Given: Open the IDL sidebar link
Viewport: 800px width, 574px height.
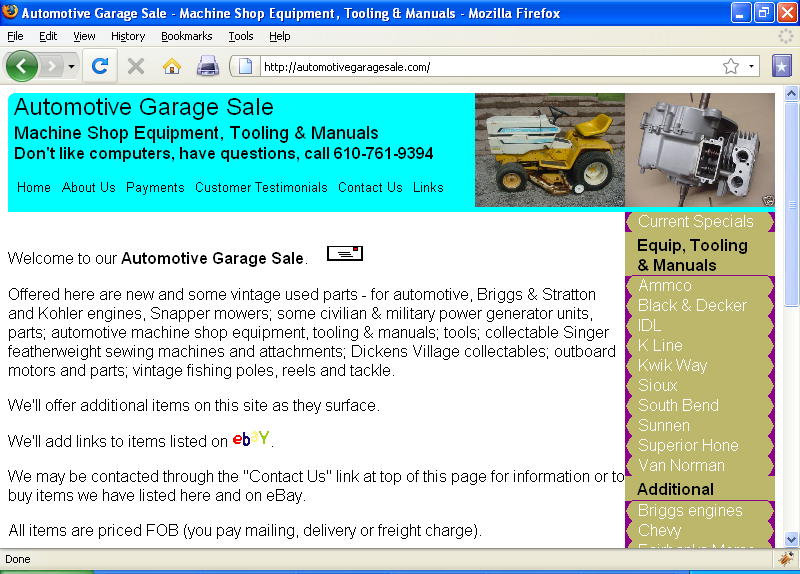Looking at the screenshot, I should pyautogui.click(x=649, y=325).
